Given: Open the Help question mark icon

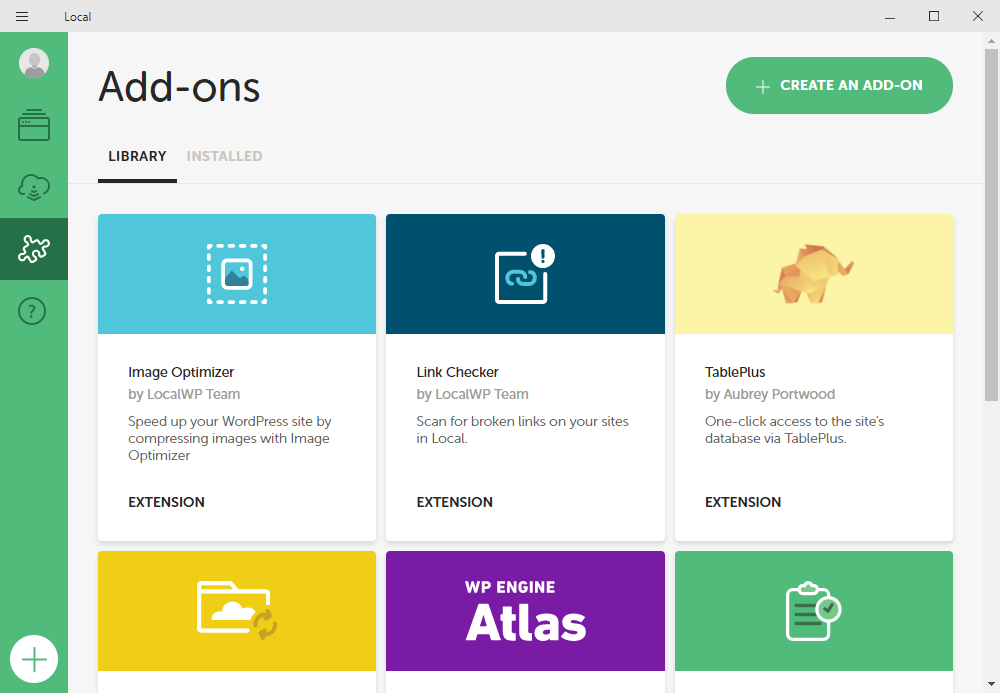Looking at the screenshot, I should coord(32,311).
